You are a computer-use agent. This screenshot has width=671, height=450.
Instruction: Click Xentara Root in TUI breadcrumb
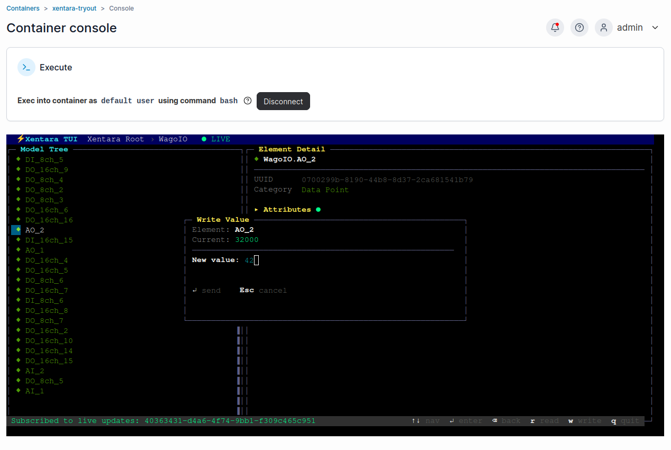pyautogui.click(x=115, y=139)
